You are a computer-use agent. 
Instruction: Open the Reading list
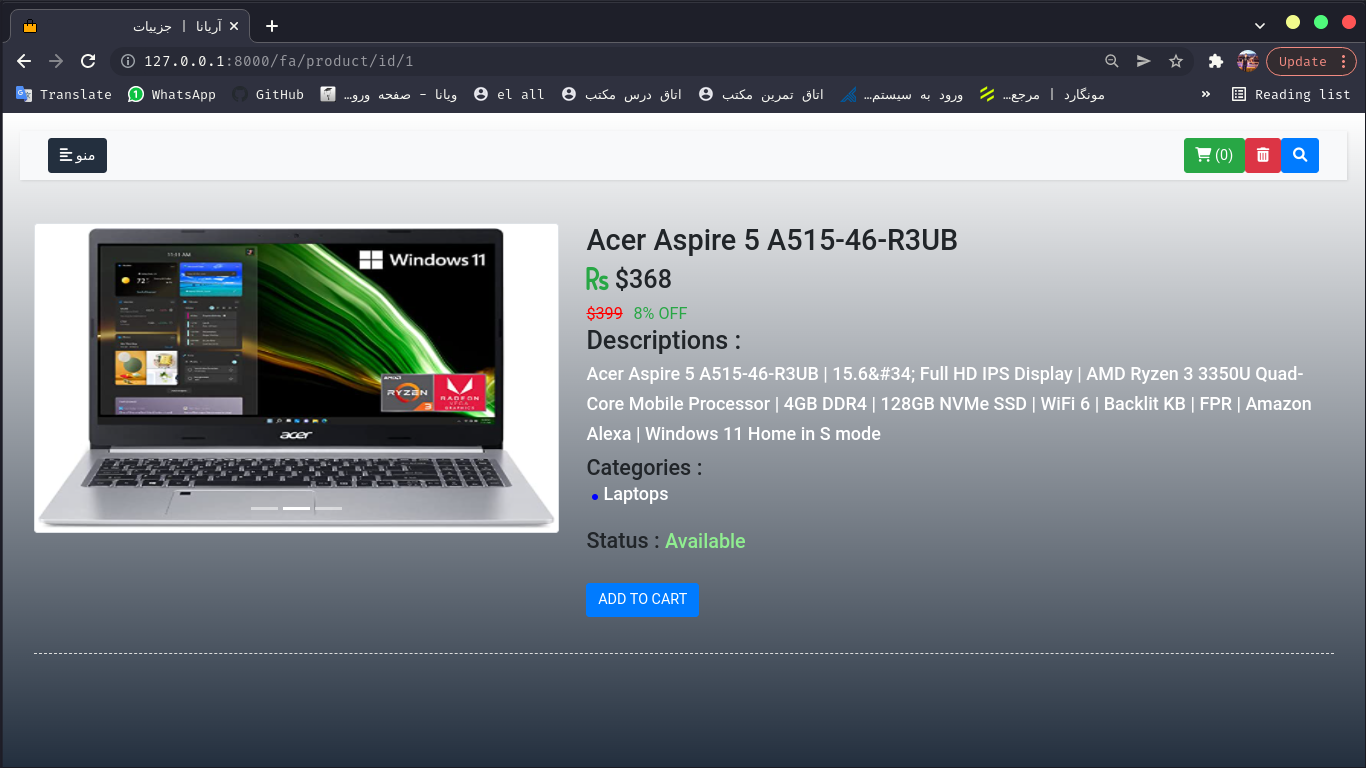pyautogui.click(x=1291, y=94)
